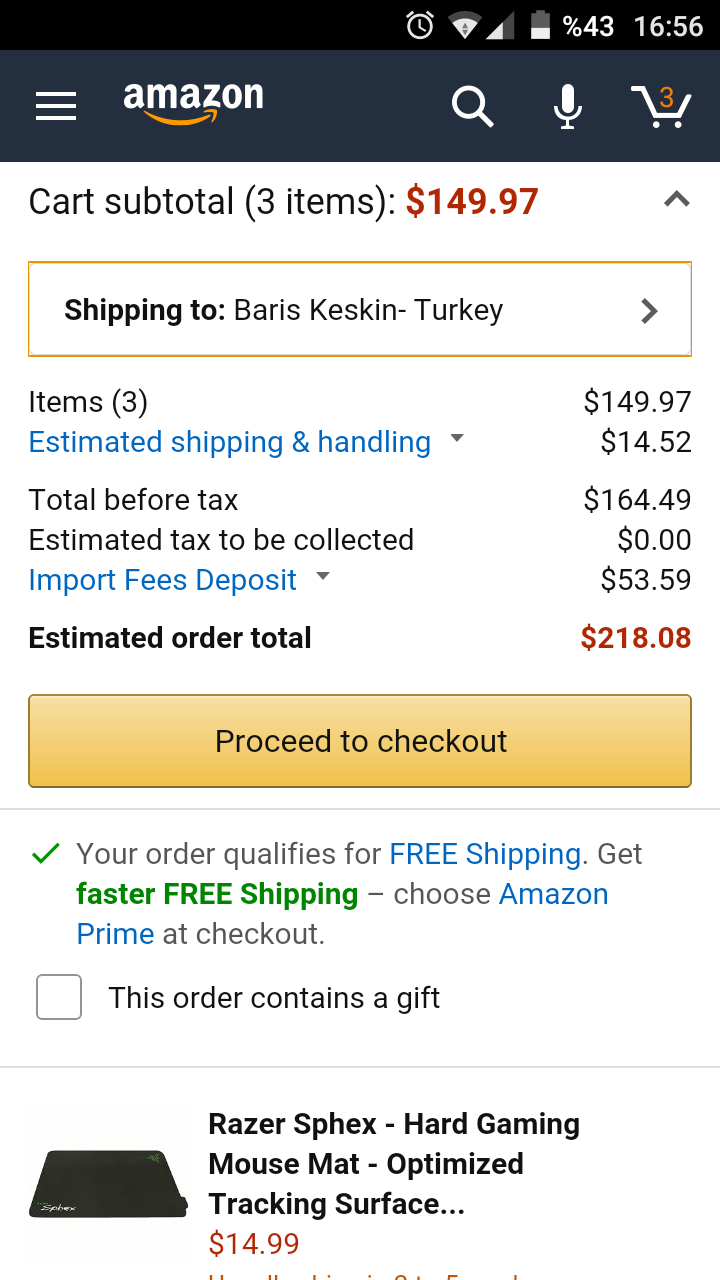Tap the Import Fees Deposit link
Image resolution: width=720 pixels, height=1280 pixels.
(x=163, y=580)
